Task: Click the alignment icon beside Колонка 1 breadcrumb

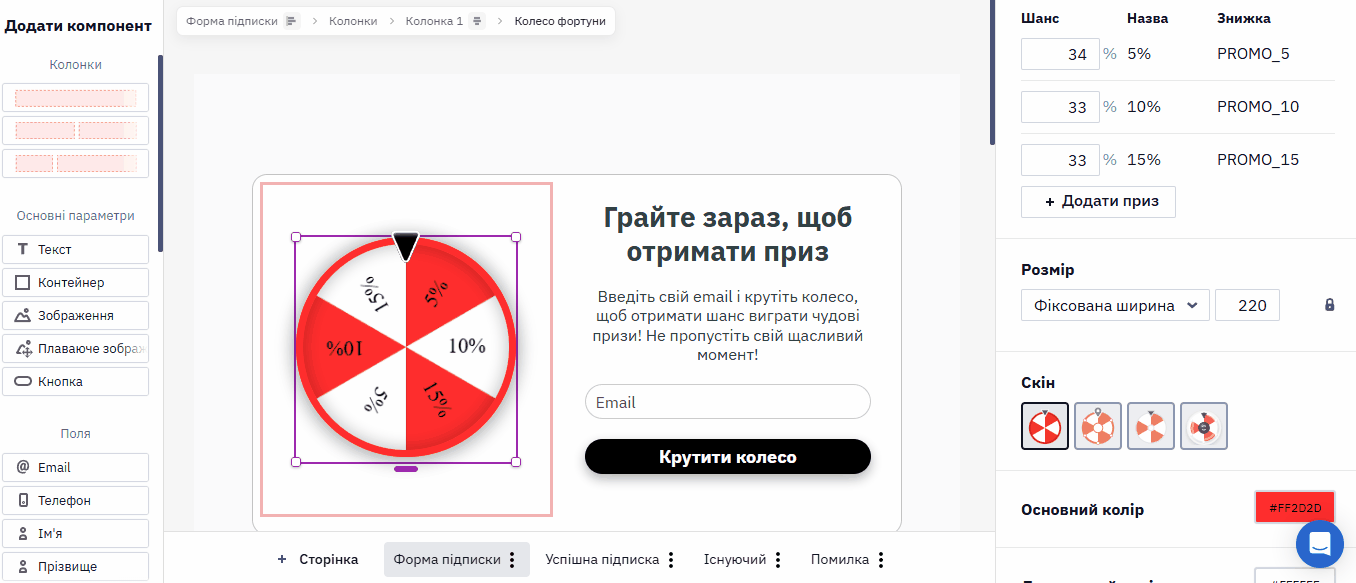Action: [477, 21]
